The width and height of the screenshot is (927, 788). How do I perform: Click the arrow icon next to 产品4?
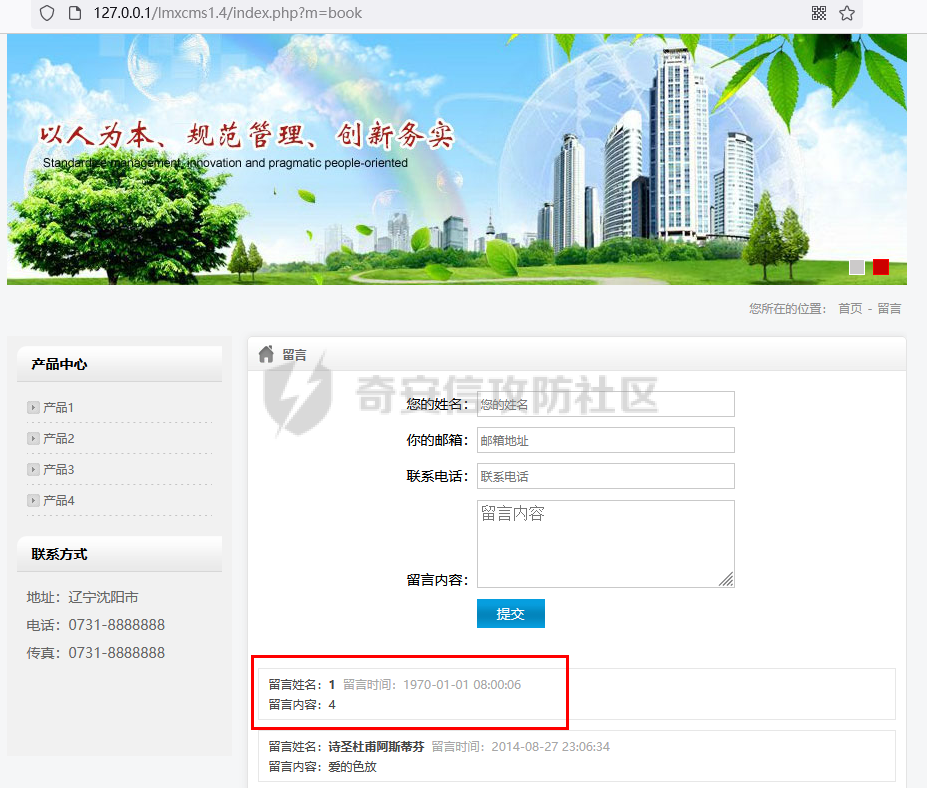coord(33,500)
